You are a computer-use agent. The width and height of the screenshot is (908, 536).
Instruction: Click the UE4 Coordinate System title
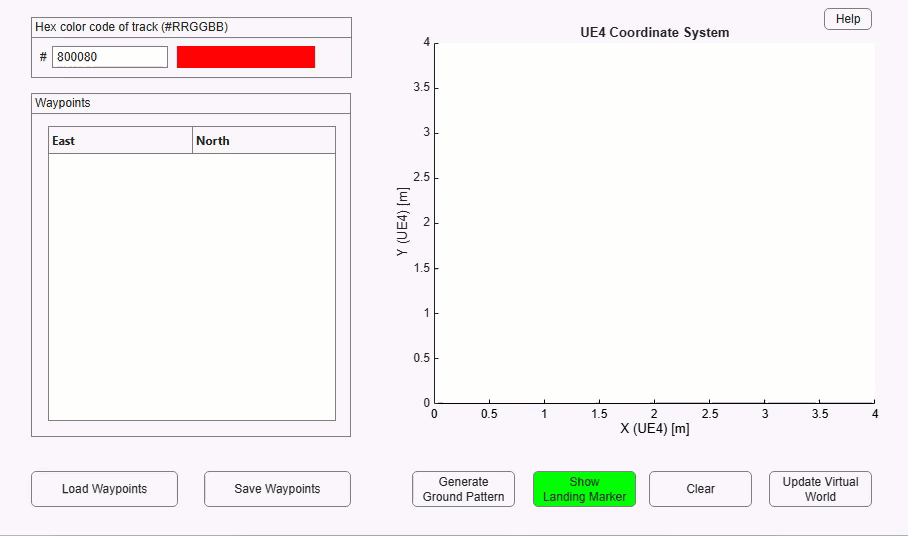654,32
